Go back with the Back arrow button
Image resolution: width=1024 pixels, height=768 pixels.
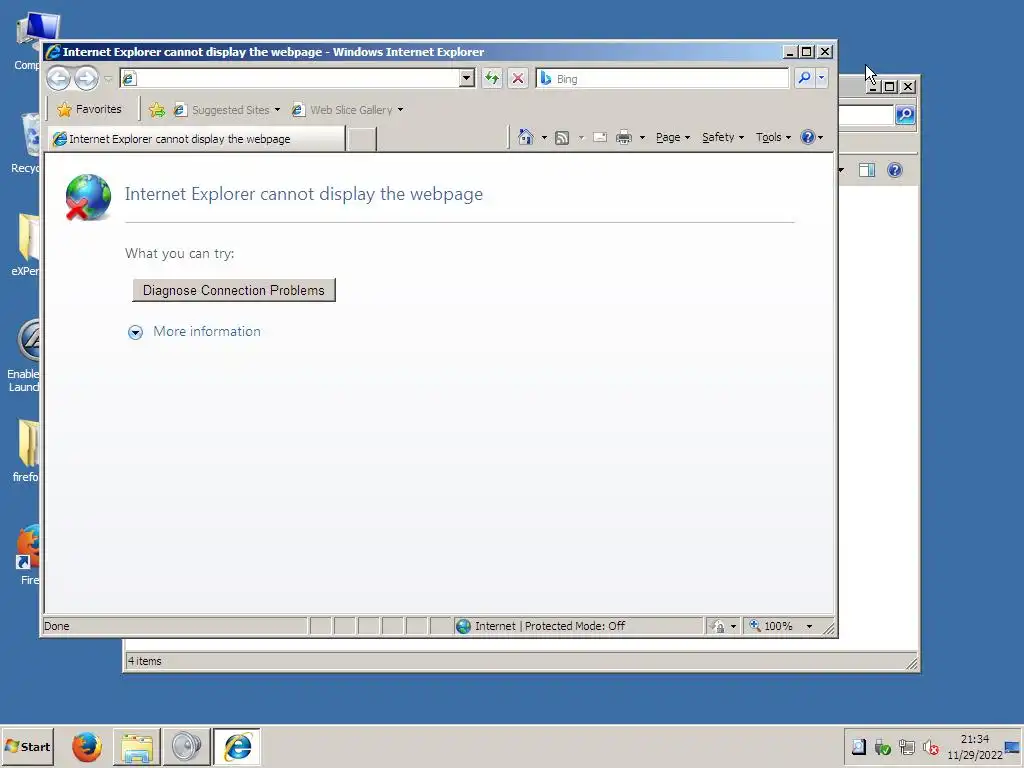click(x=58, y=79)
